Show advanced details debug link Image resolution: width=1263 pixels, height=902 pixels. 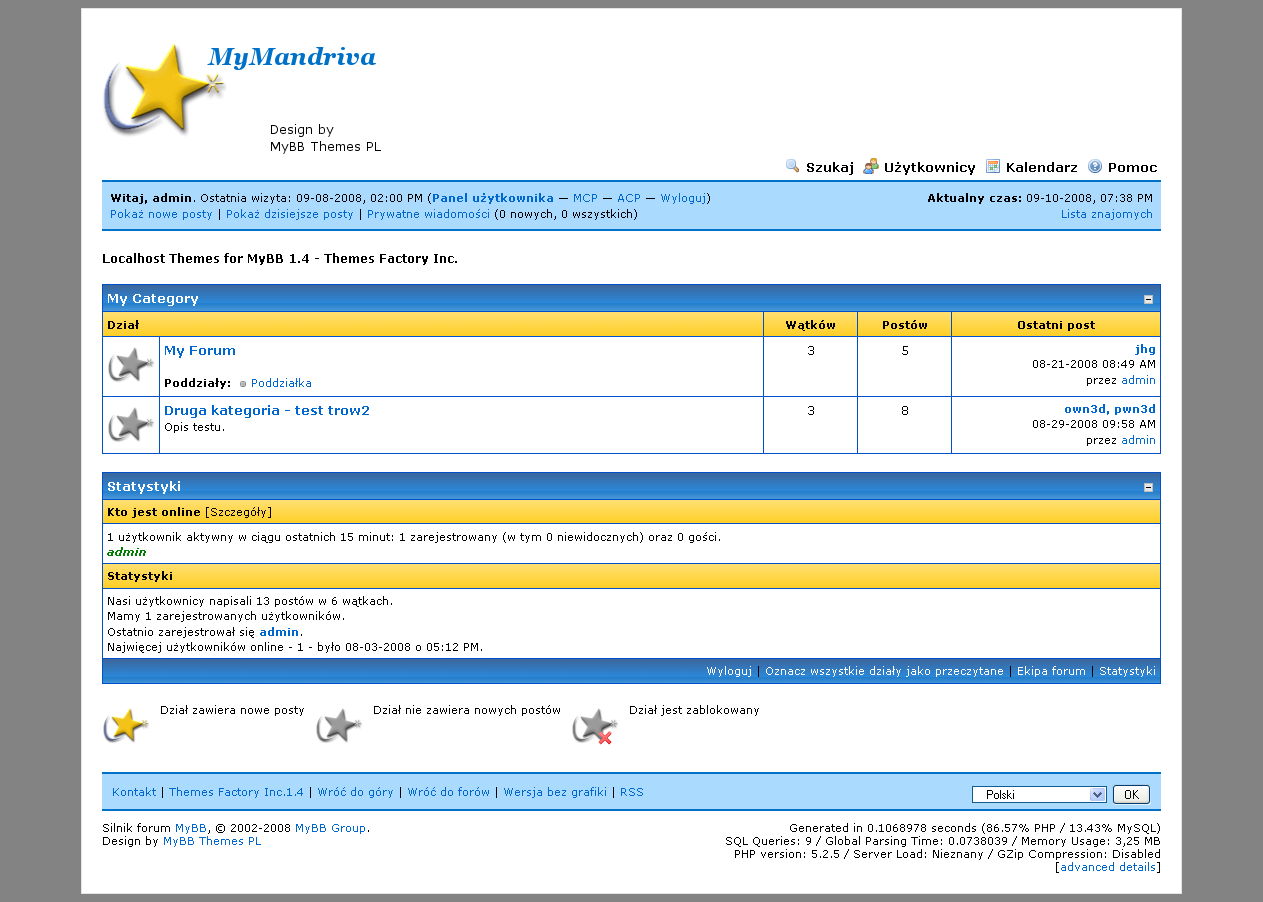[1108, 867]
